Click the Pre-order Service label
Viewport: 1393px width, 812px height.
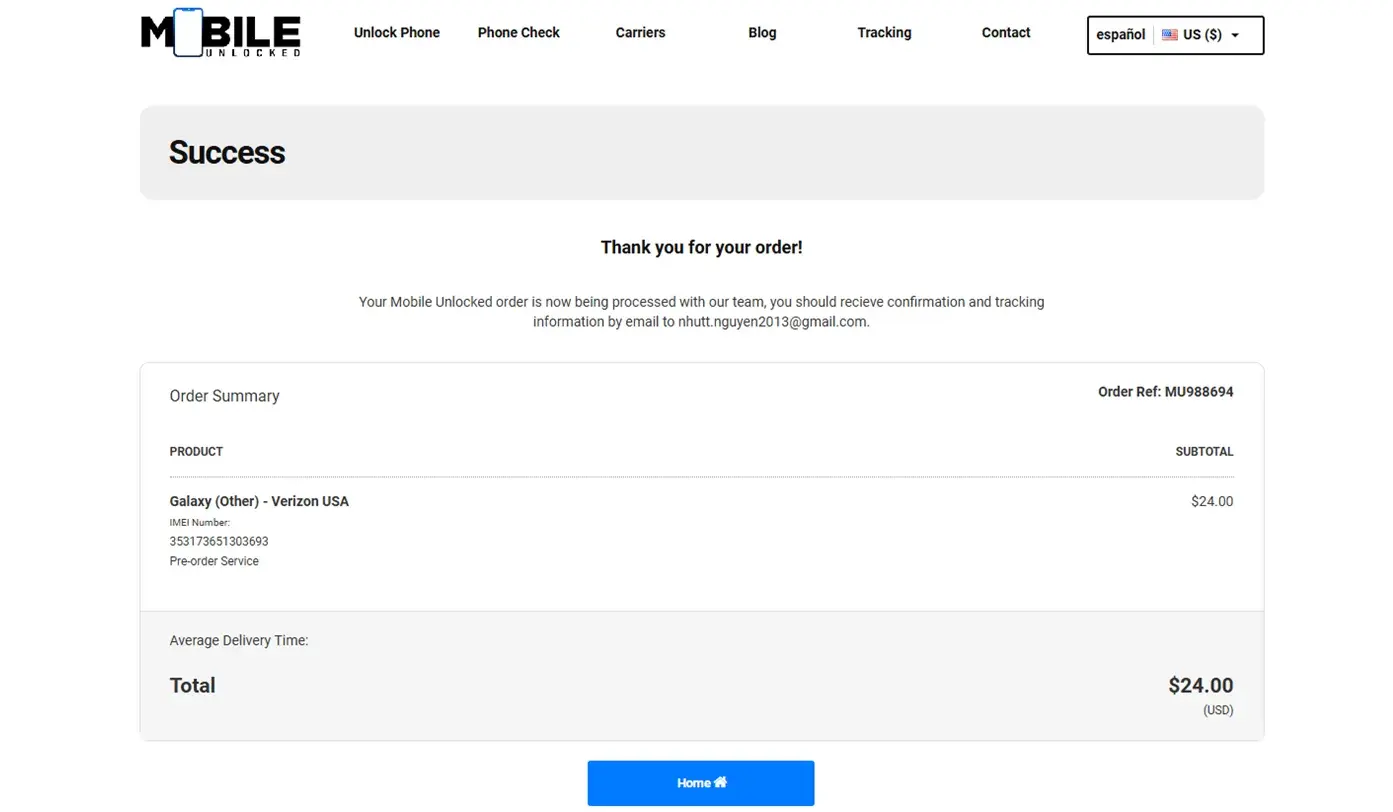pos(214,561)
